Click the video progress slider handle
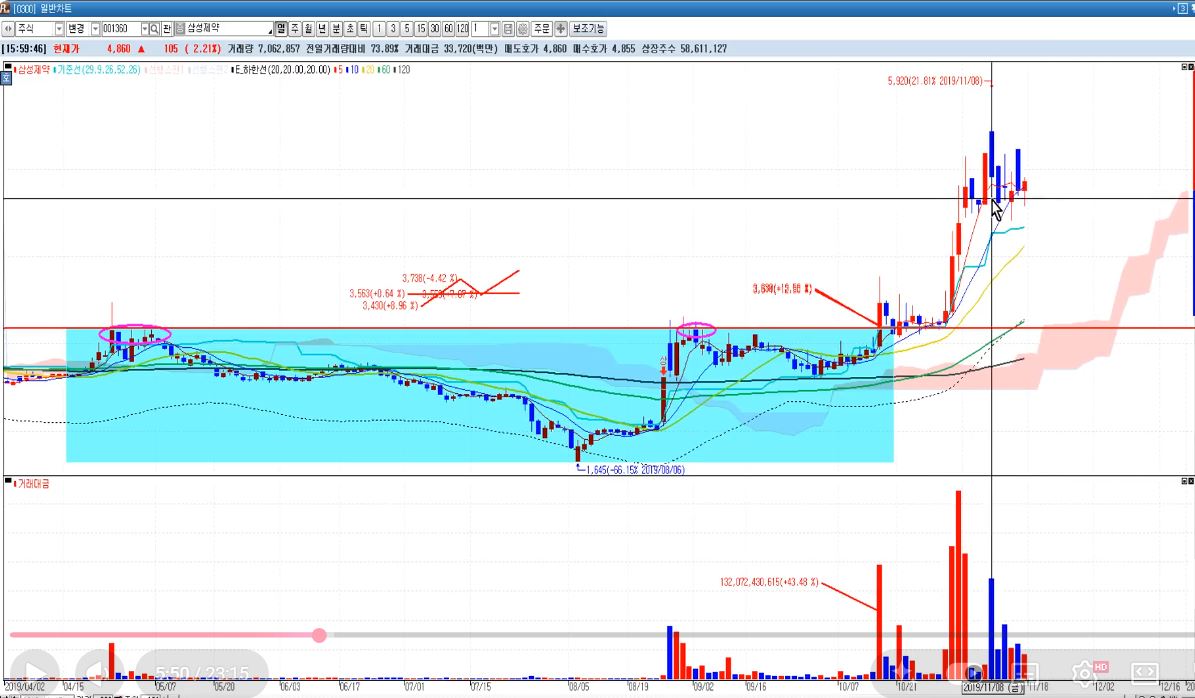This screenshot has height=698, width=1195. coord(319,635)
